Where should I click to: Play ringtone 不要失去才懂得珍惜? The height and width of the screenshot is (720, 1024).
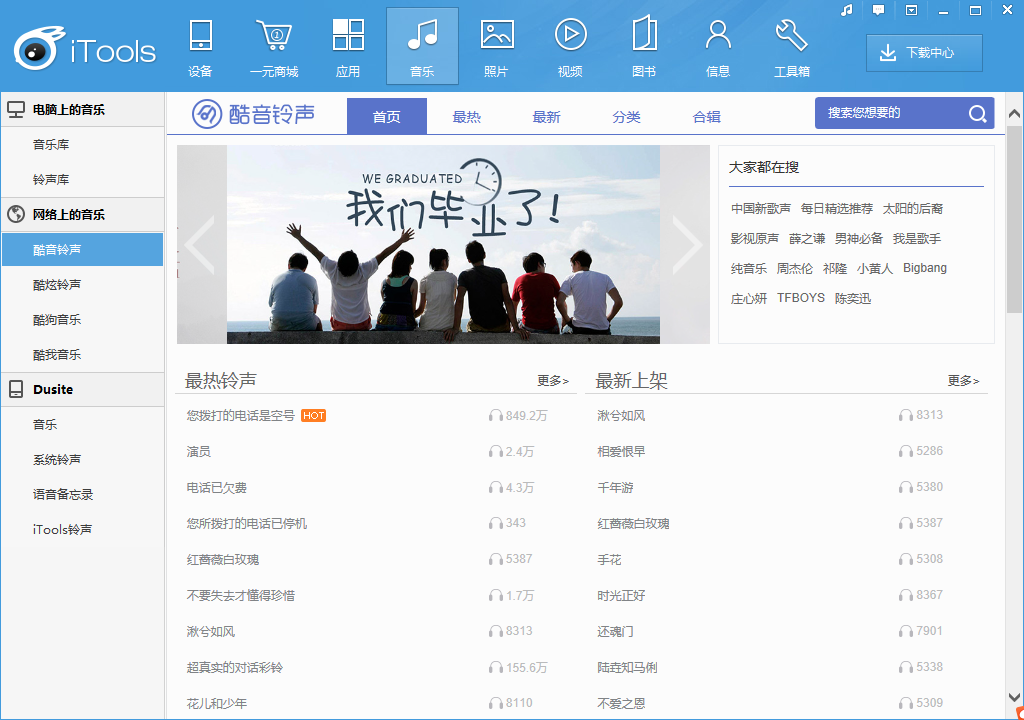(241, 595)
